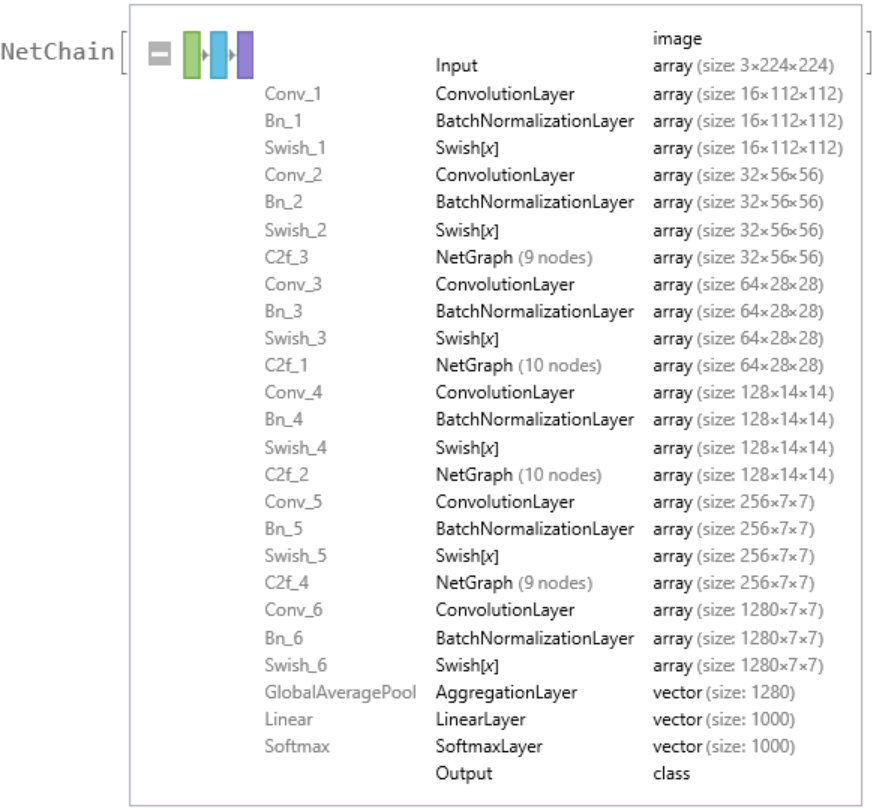Select the Softmax layer row
Image resolution: width=880 pixels, height=808 pixels.
point(297,746)
